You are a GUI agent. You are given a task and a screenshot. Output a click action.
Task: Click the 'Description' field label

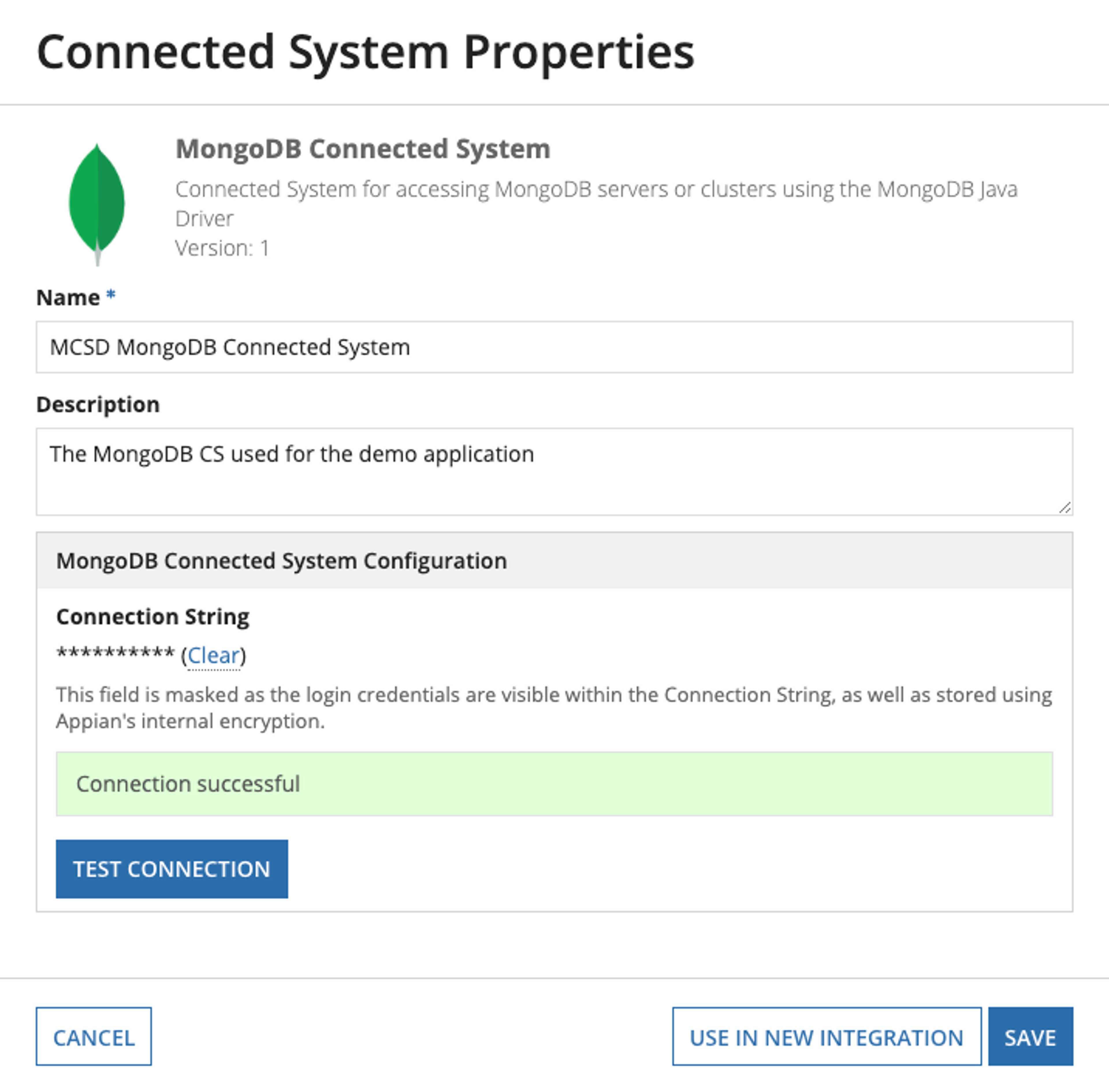click(x=98, y=405)
